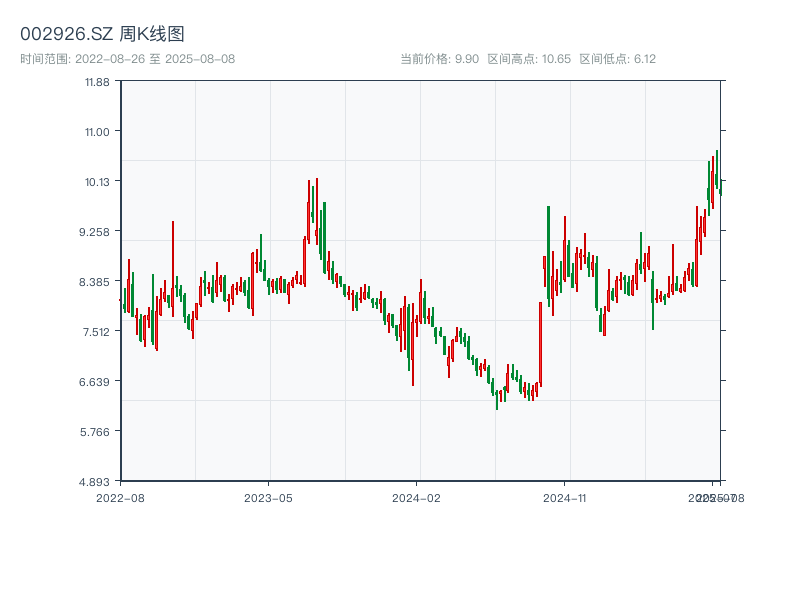Click the 11.88 y-axis label
Viewport: 800px width, 600px height.
click(96, 81)
